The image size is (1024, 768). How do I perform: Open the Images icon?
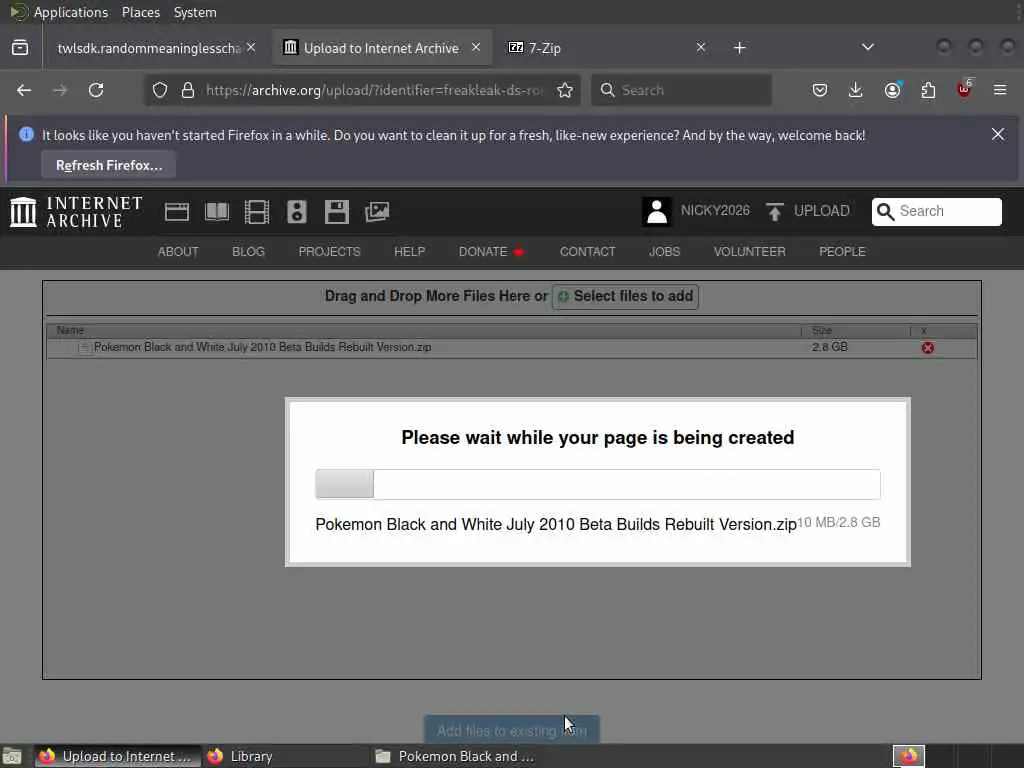(377, 212)
